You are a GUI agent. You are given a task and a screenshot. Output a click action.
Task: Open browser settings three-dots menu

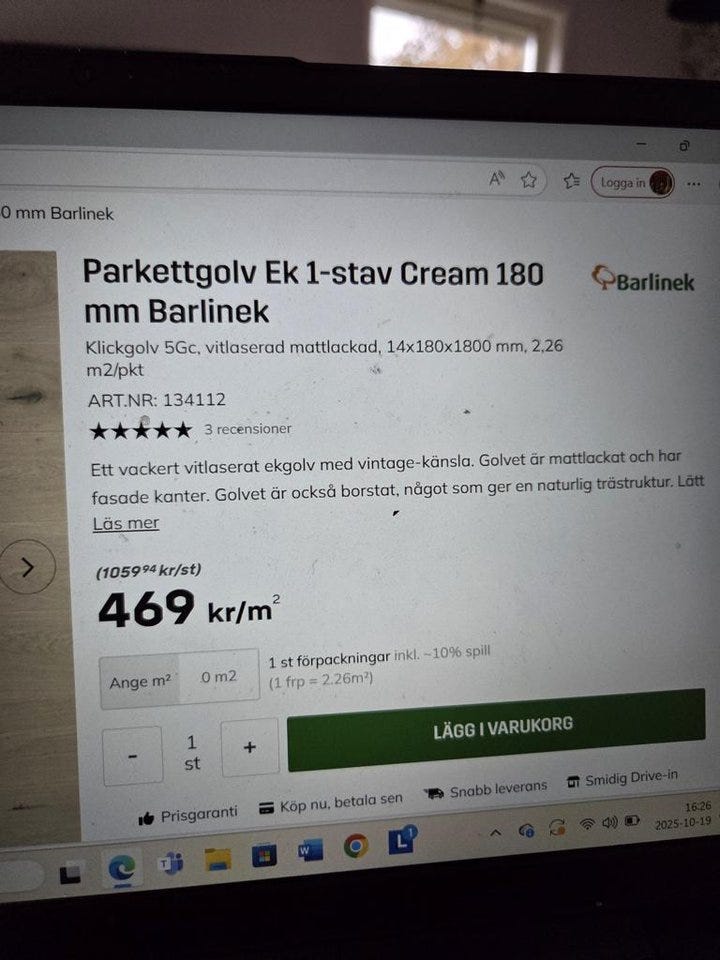tap(694, 184)
